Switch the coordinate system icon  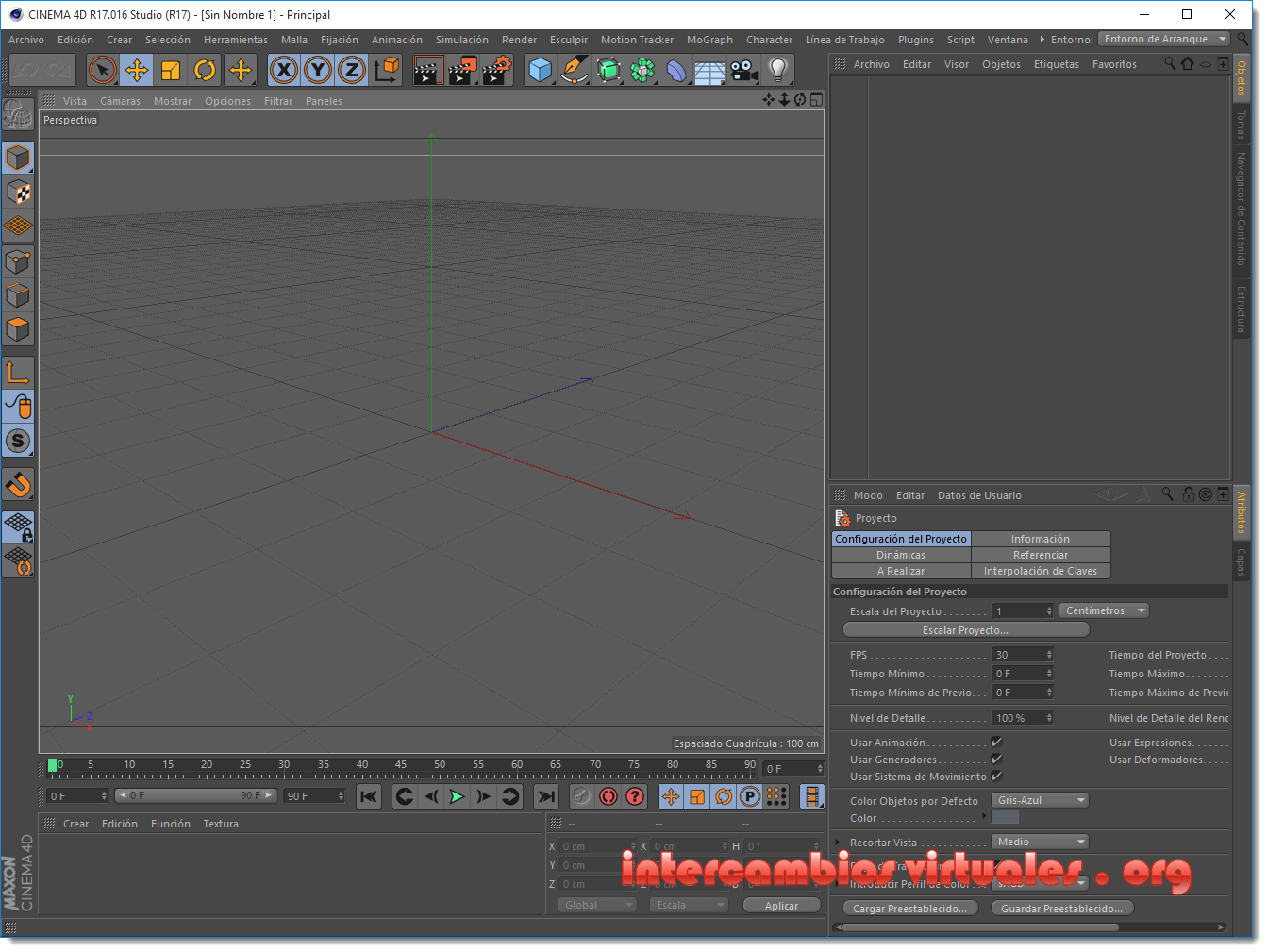pyautogui.click(x=386, y=70)
